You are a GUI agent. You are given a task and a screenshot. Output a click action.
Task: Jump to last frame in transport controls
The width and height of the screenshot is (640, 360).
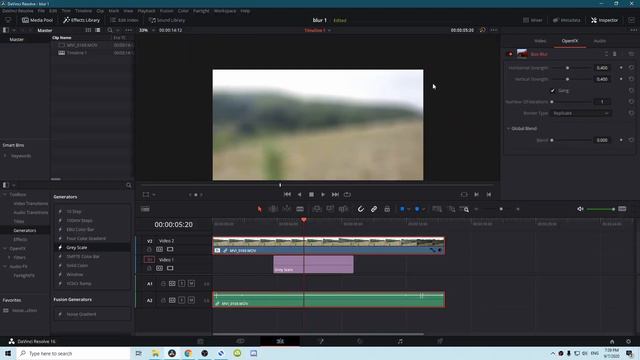click(335, 195)
